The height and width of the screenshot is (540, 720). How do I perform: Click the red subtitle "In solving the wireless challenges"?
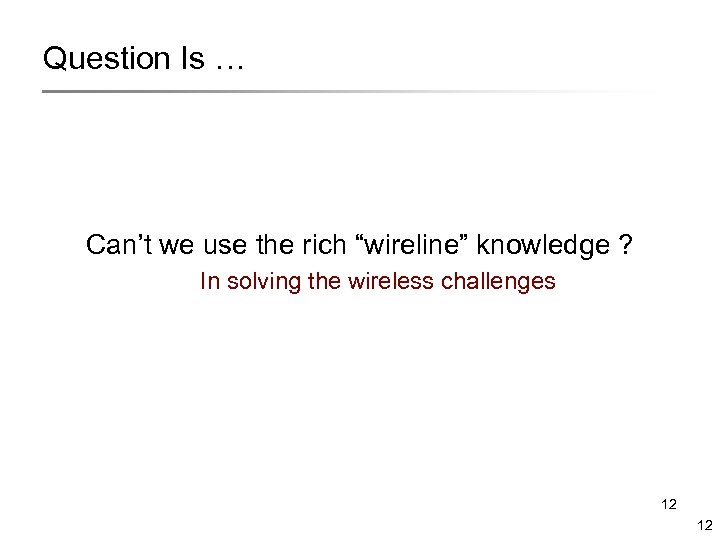tap(377, 282)
